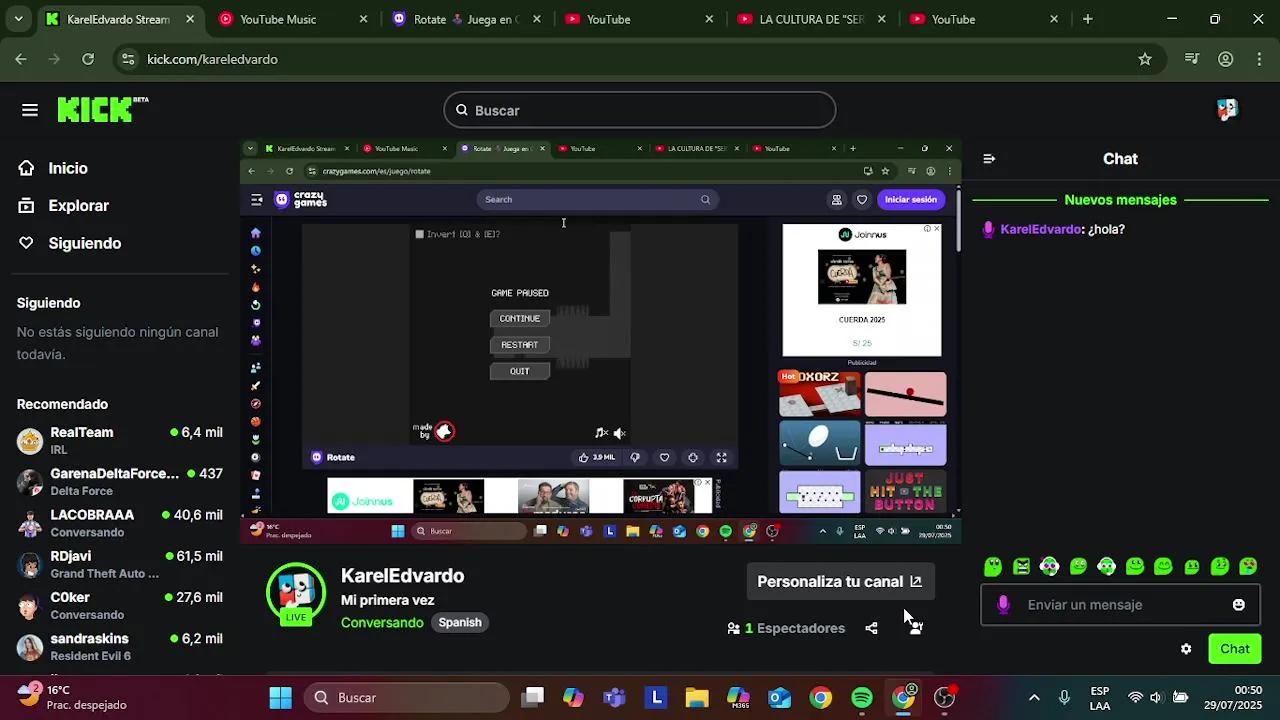Image resolution: width=1280 pixels, height=720 pixels.
Task: Open chat settings gear
Action: (1186, 649)
